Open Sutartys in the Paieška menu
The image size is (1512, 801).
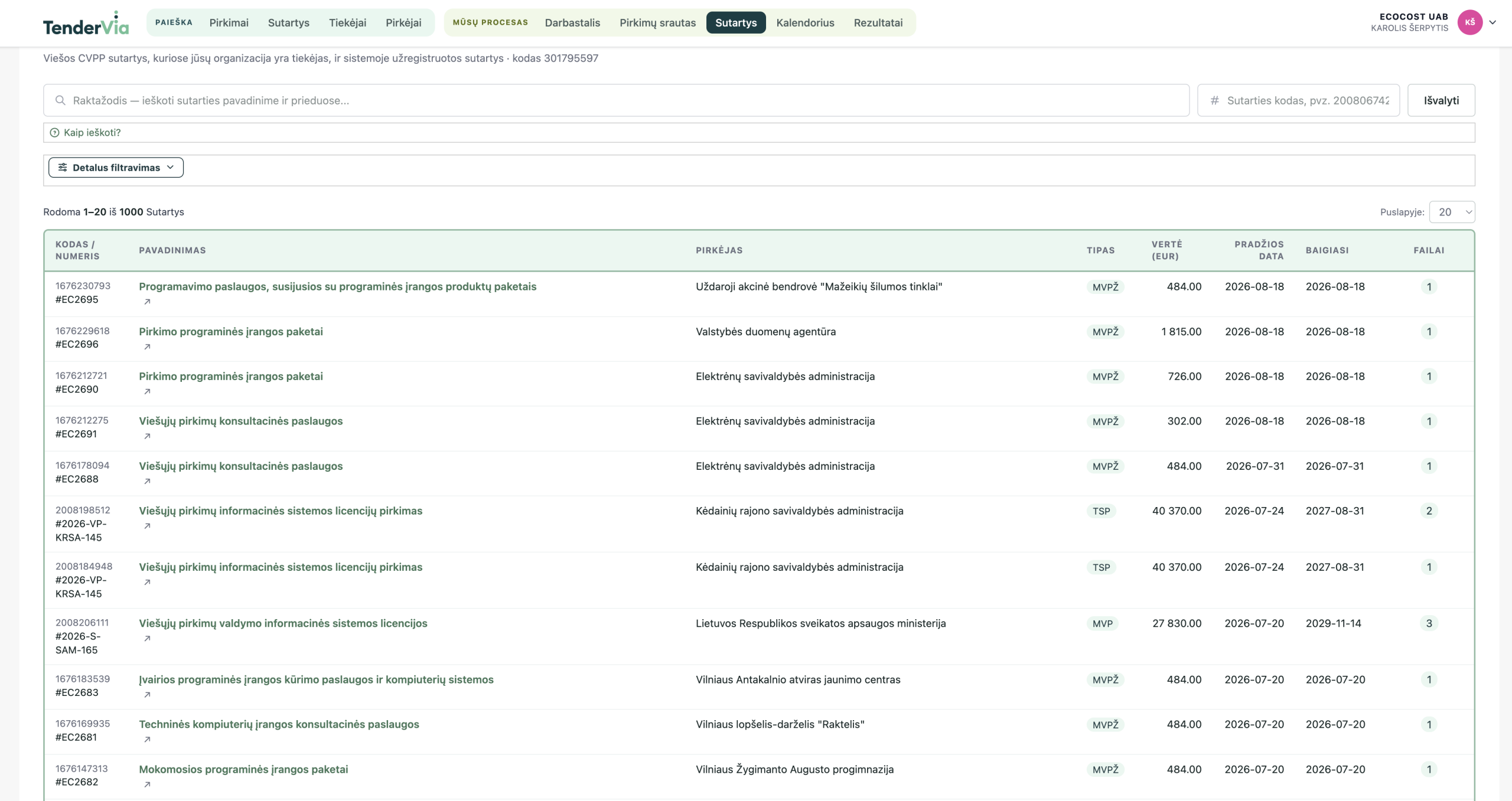tap(289, 22)
